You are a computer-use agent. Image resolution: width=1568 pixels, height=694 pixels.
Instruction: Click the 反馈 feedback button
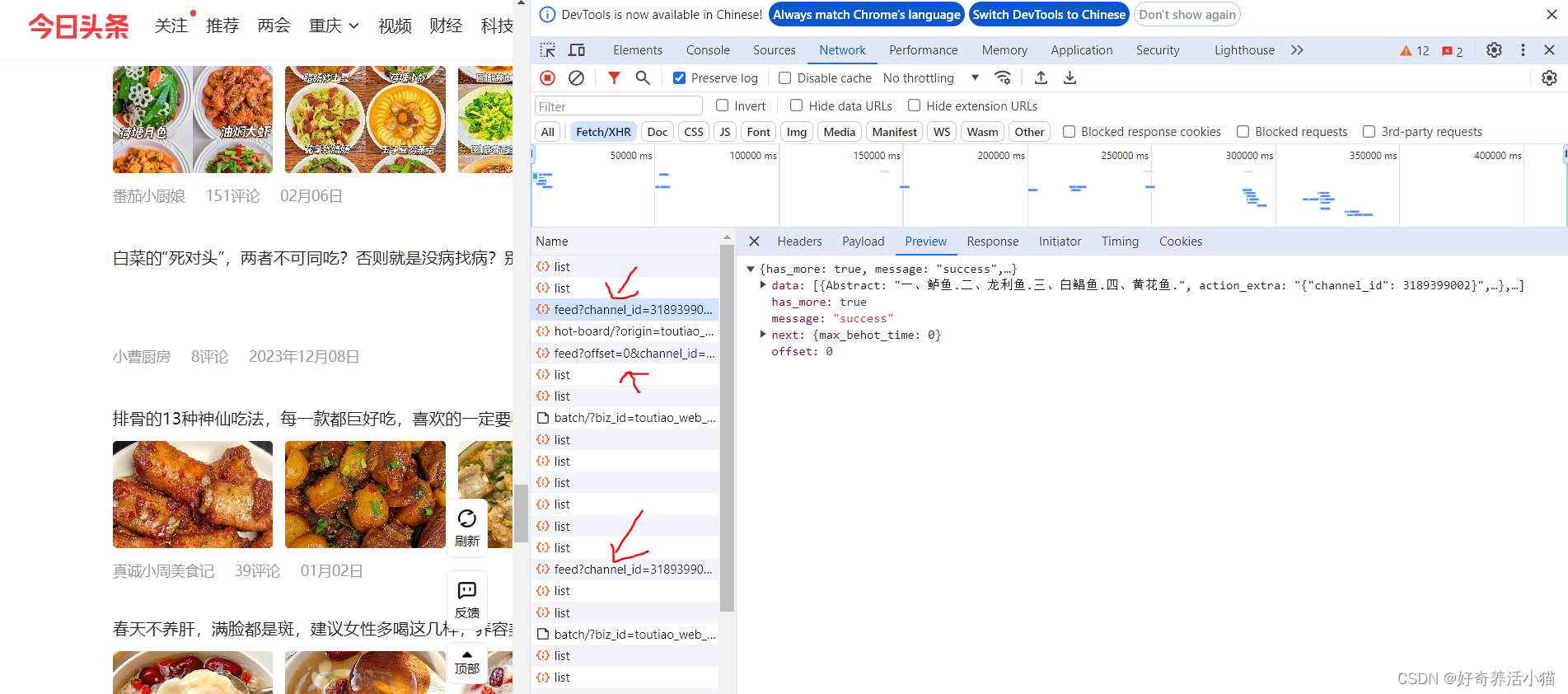467,600
